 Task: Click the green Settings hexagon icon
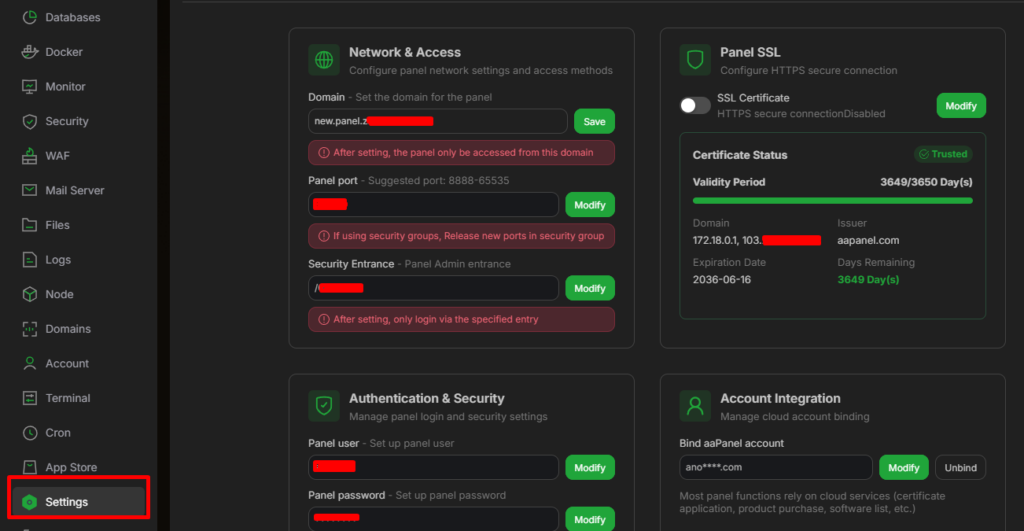click(29, 502)
